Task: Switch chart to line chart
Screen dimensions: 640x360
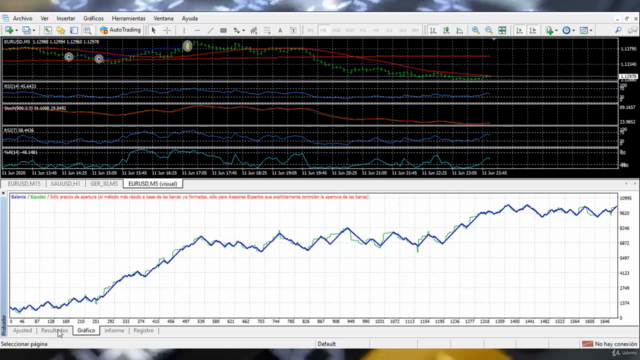Action: pos(460,30)
